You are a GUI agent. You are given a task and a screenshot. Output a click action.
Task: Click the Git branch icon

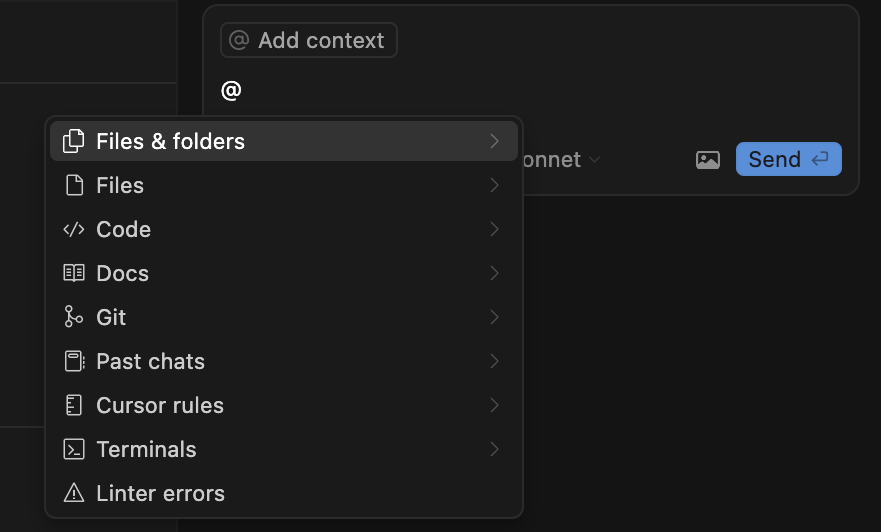pos(73,317)
